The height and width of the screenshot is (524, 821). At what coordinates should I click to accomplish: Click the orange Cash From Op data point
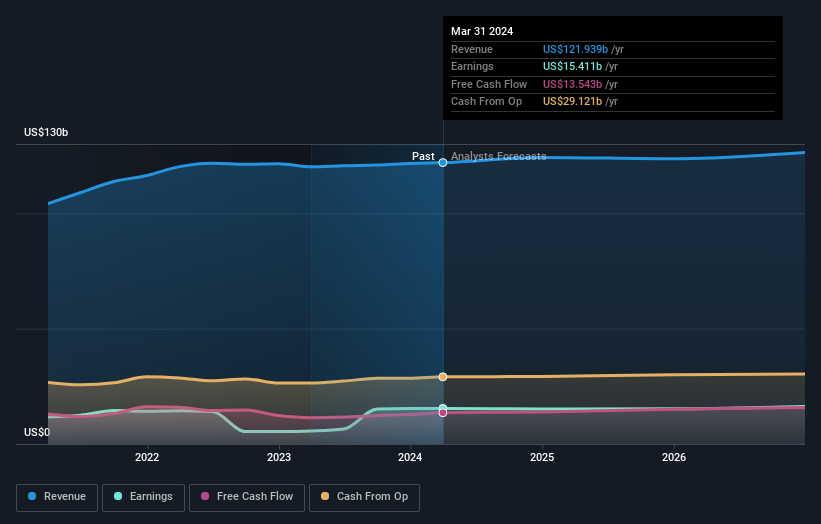tap(443, 377)
